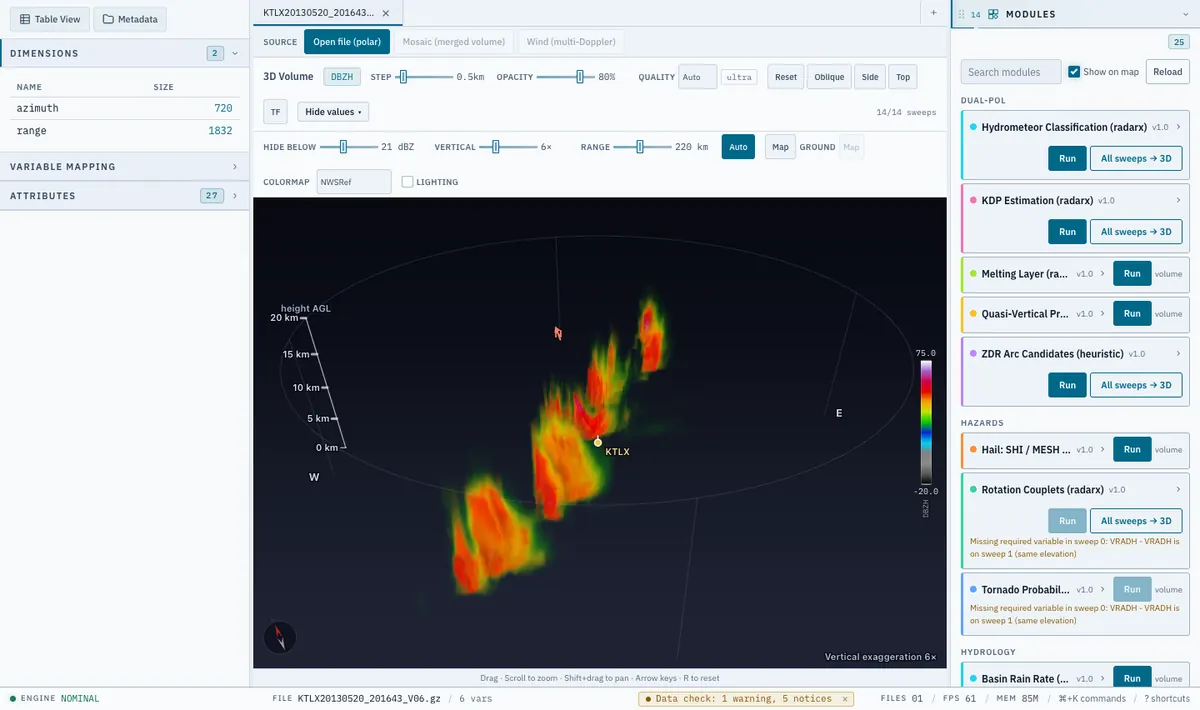The width and height of the screenshot is (1200, 710).
Task: Reload the modules list
Action: (1167, 72)
